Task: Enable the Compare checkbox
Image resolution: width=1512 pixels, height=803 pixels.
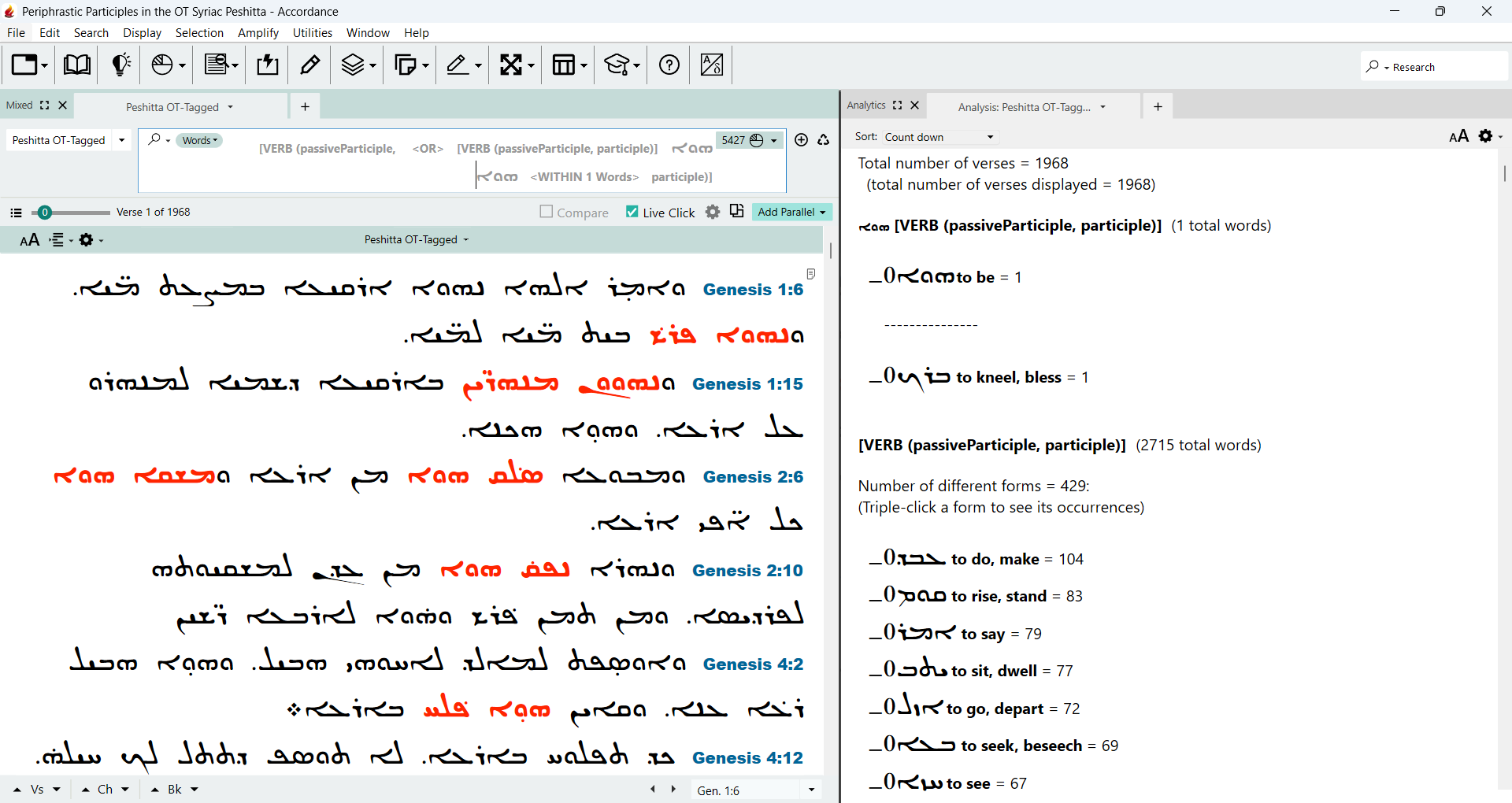Action: (546, 212)
